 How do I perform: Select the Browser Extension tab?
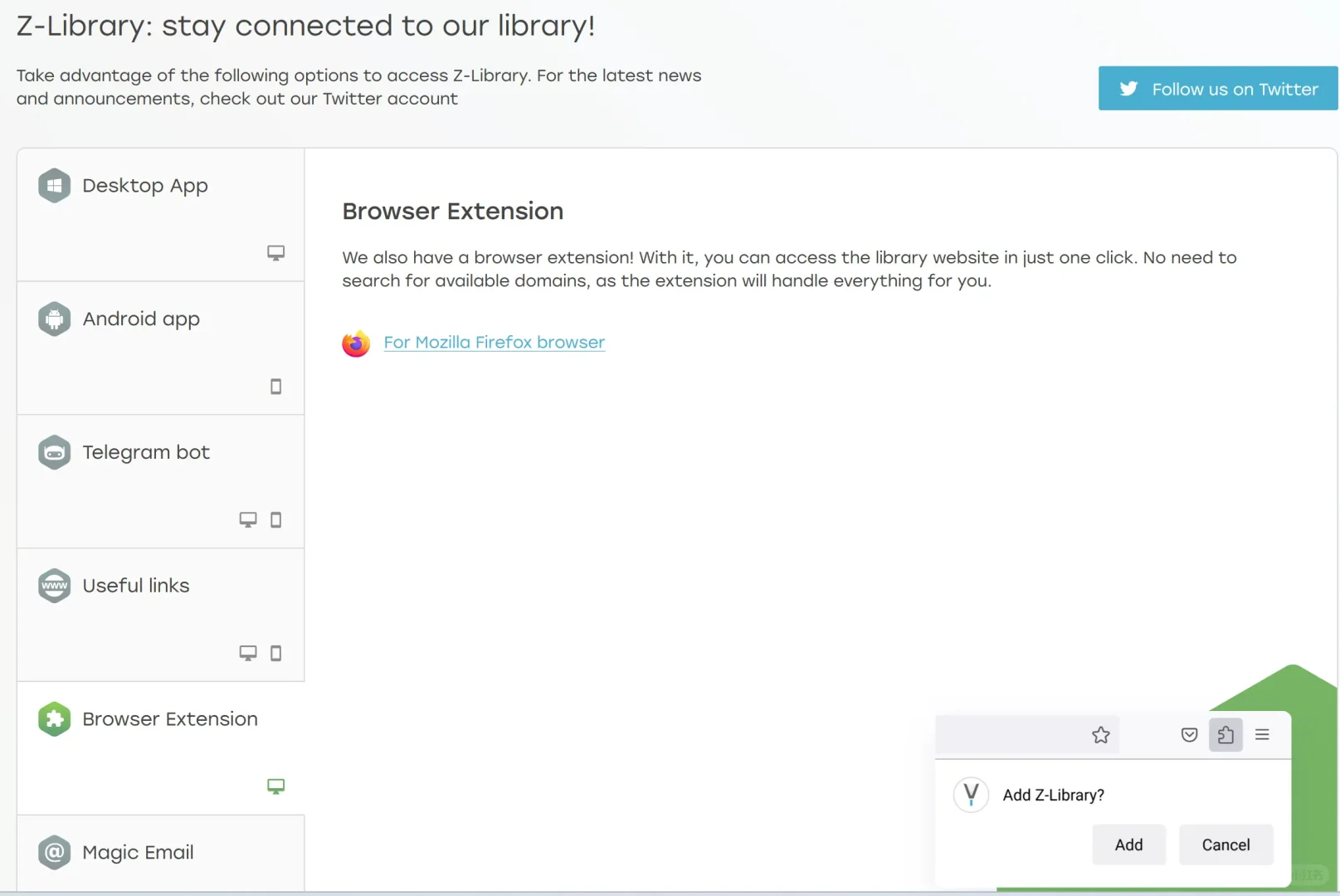160,748
